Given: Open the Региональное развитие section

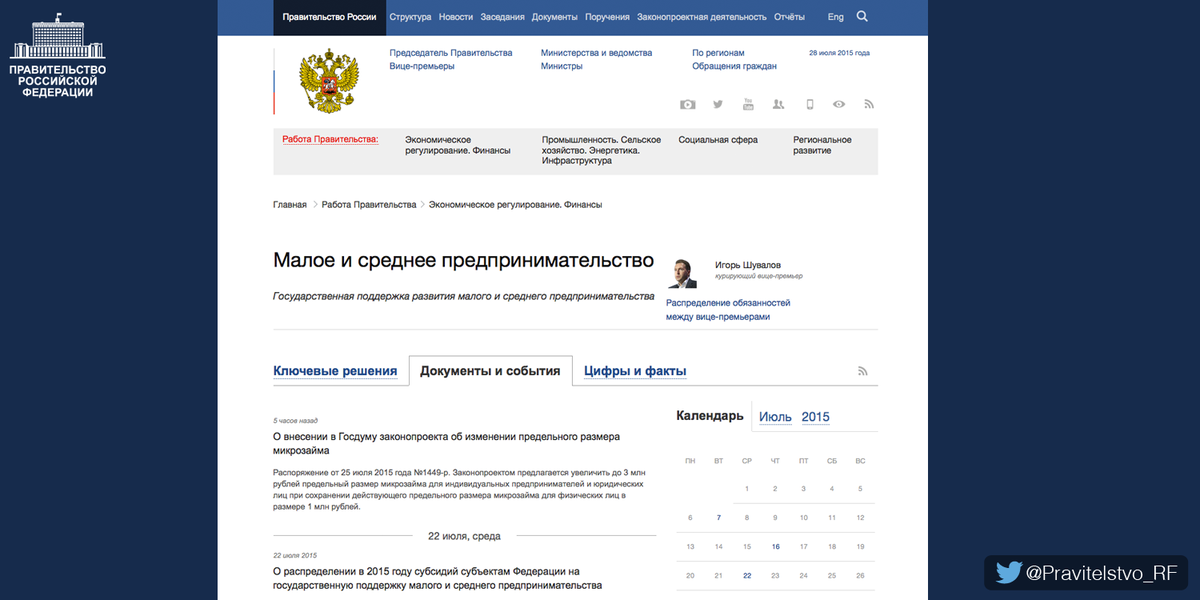Looking at the screenshot, I should tap(822, 145).
